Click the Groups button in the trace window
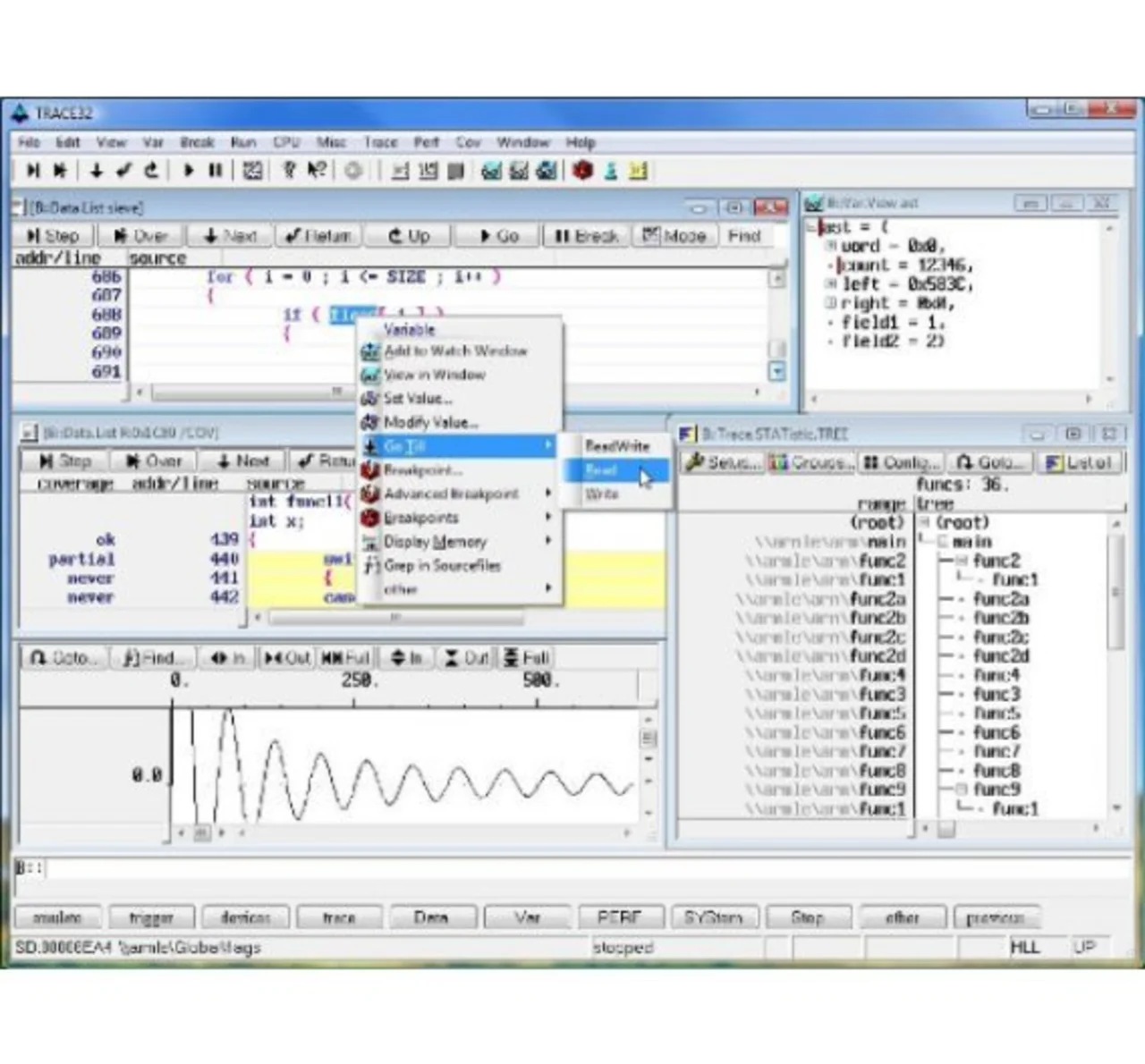Screen dimensions: 1145x1064 pyautogui.click(x=810, y=462)
